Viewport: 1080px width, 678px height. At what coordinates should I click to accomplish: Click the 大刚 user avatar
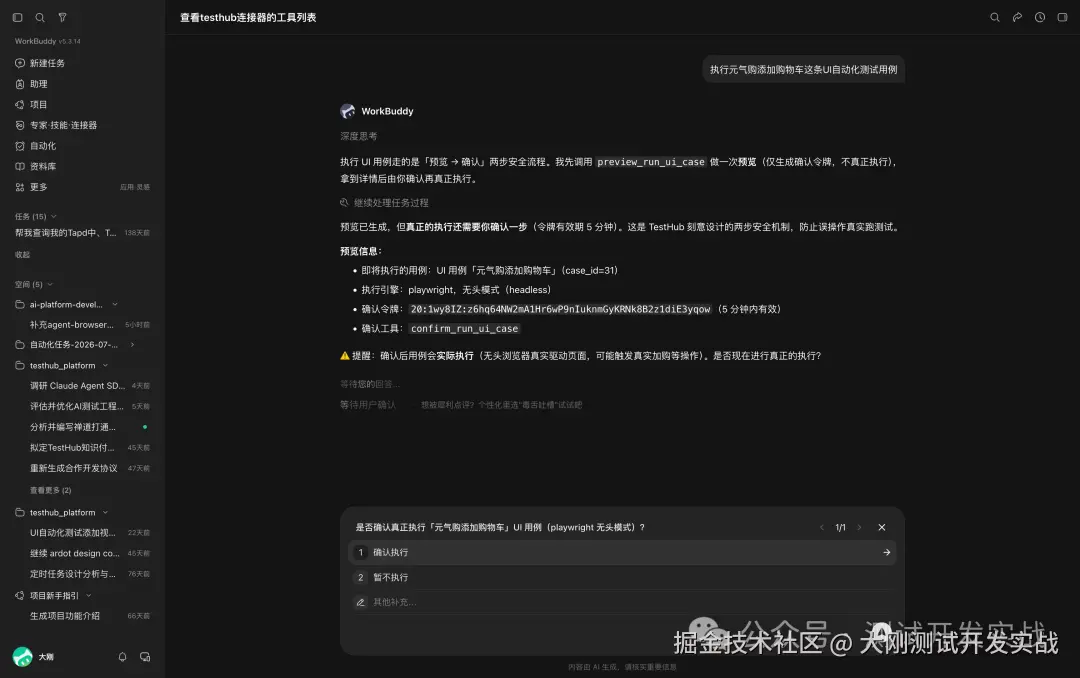pyautogui.click(x=23, y=657)
